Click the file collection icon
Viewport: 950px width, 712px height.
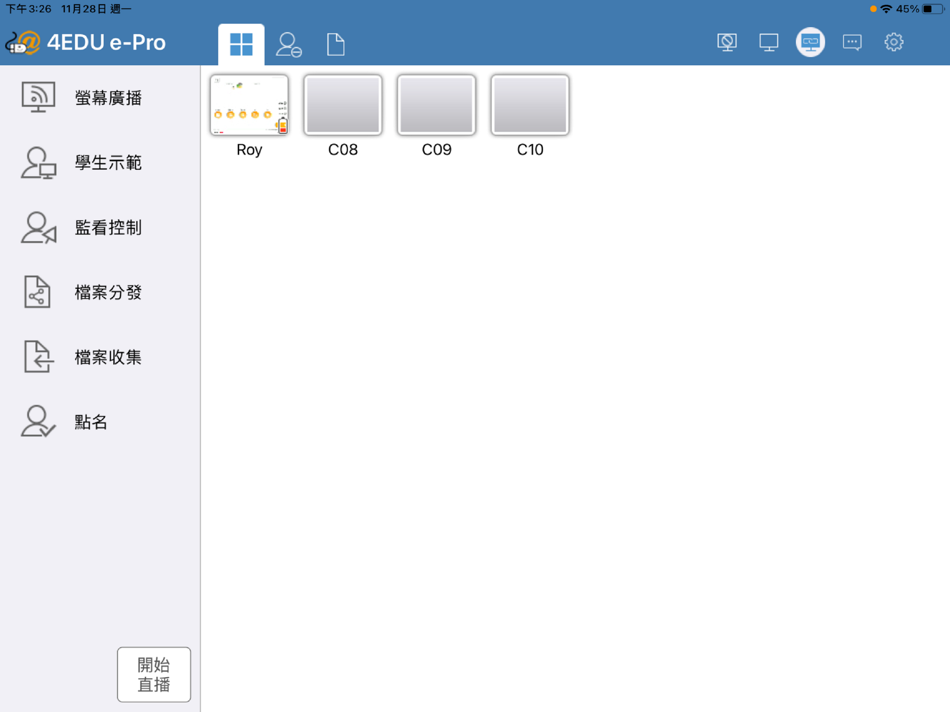coord(38,357)
